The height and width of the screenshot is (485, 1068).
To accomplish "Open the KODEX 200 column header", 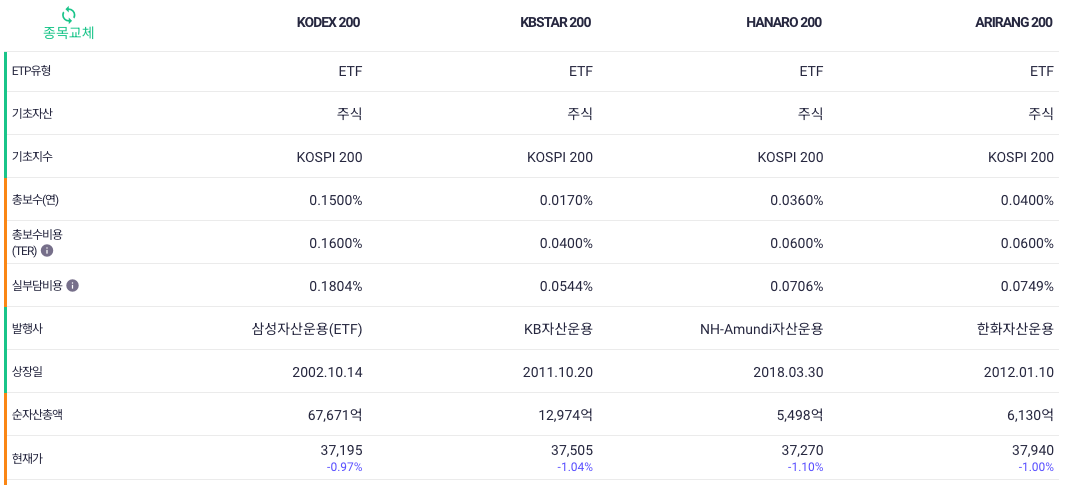I will (x=328, y=22).
